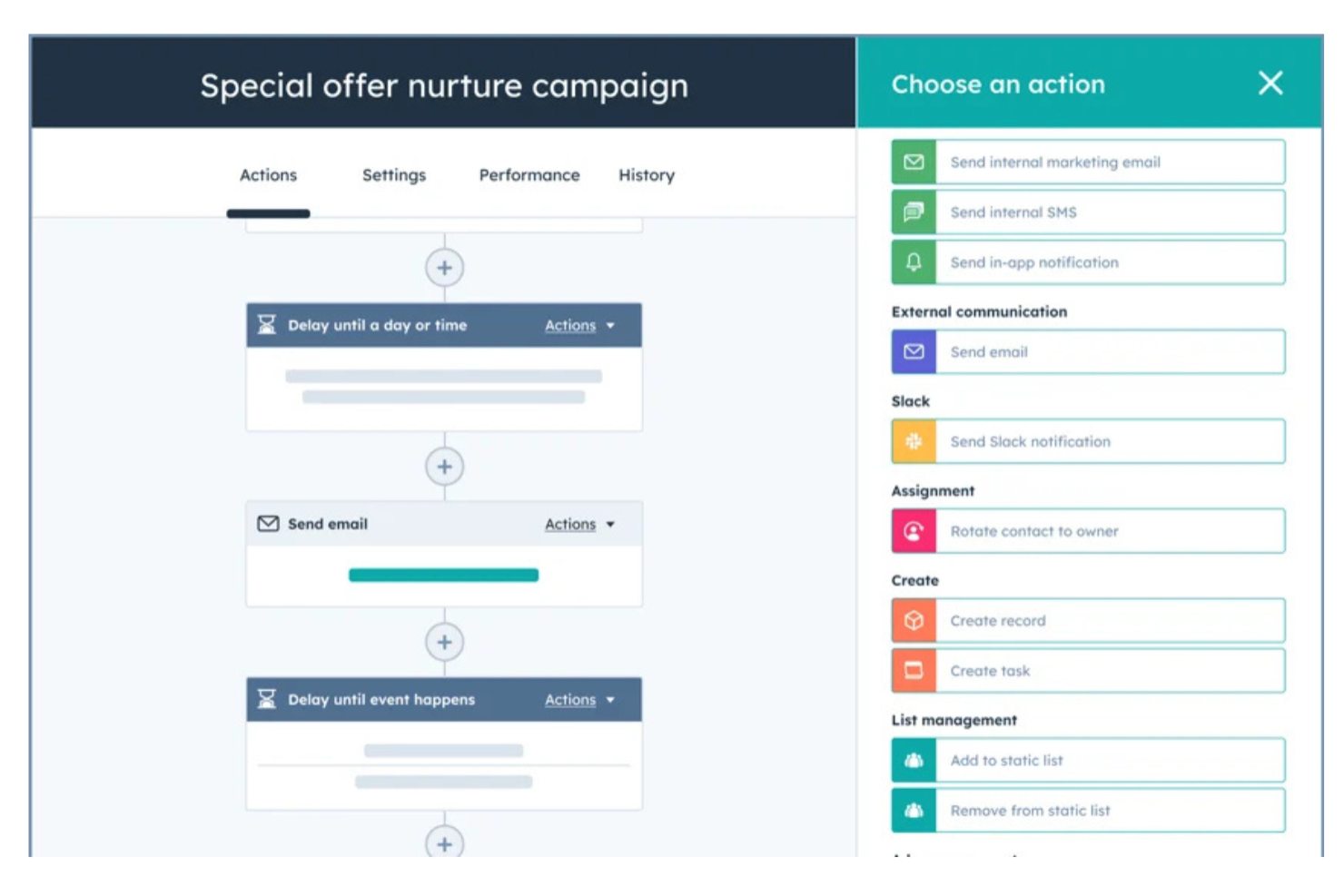
Task: Open Actions dropdown on Delay until event step
Action: [578, 700]
